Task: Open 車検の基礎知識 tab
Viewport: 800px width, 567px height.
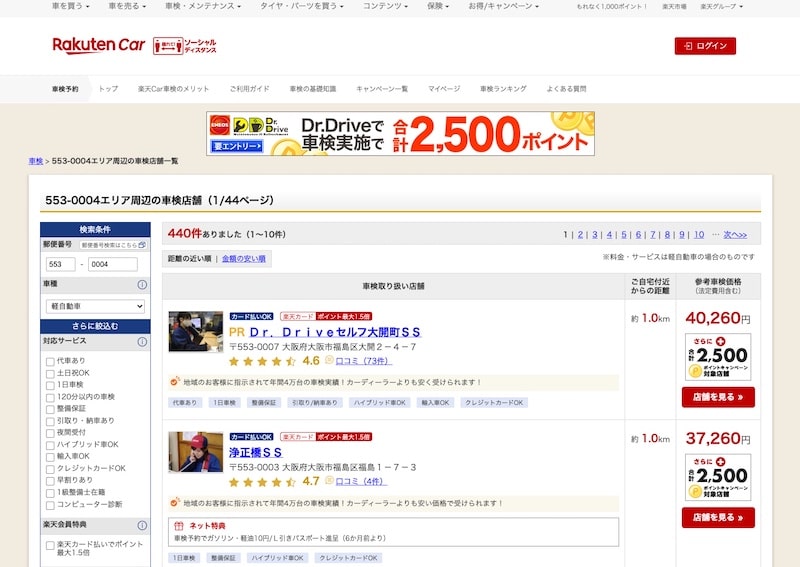Action: (x=313, y=89)
